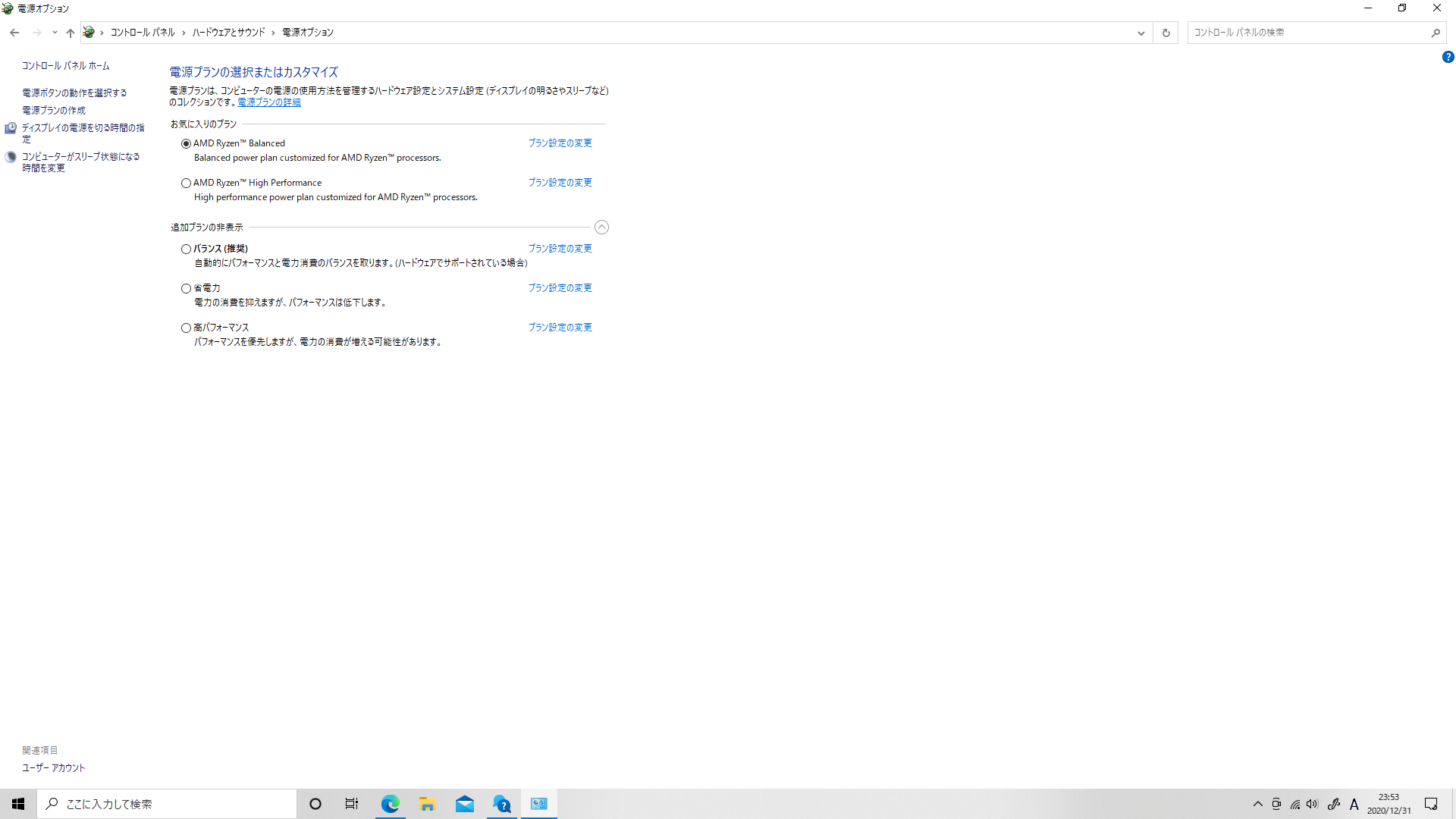The image size is (1456, 819).
Task: Click the pen/ink workspace tray icon
Action: tap(1334, 804)
